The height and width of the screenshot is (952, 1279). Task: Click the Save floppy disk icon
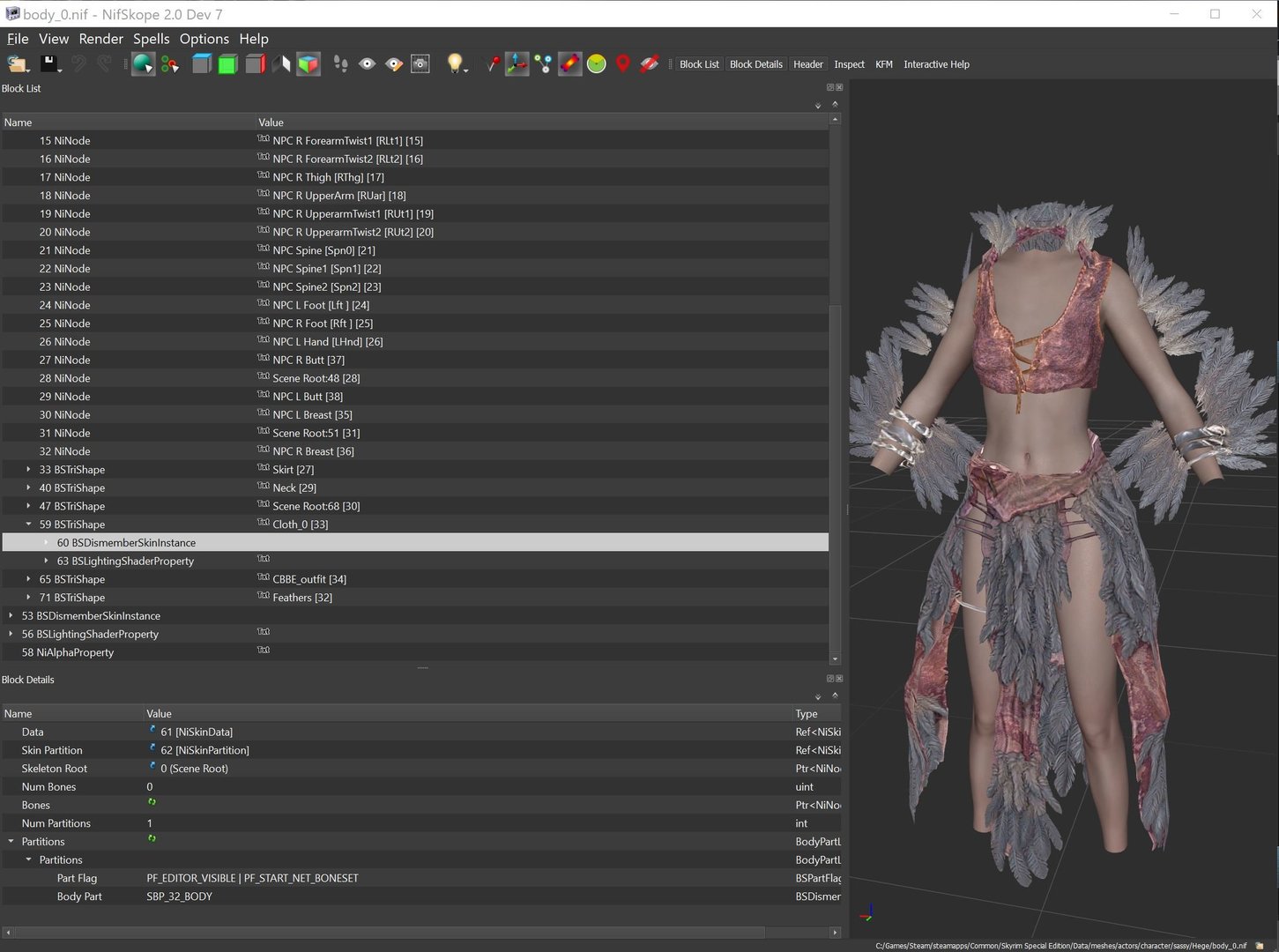click(49, 63)
